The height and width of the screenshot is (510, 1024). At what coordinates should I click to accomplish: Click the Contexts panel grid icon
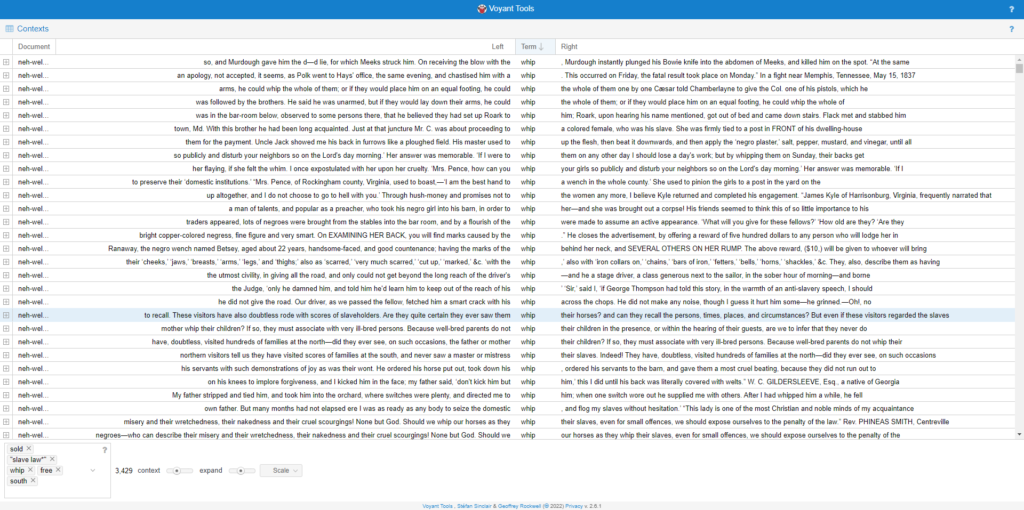[x=9, y=29]
